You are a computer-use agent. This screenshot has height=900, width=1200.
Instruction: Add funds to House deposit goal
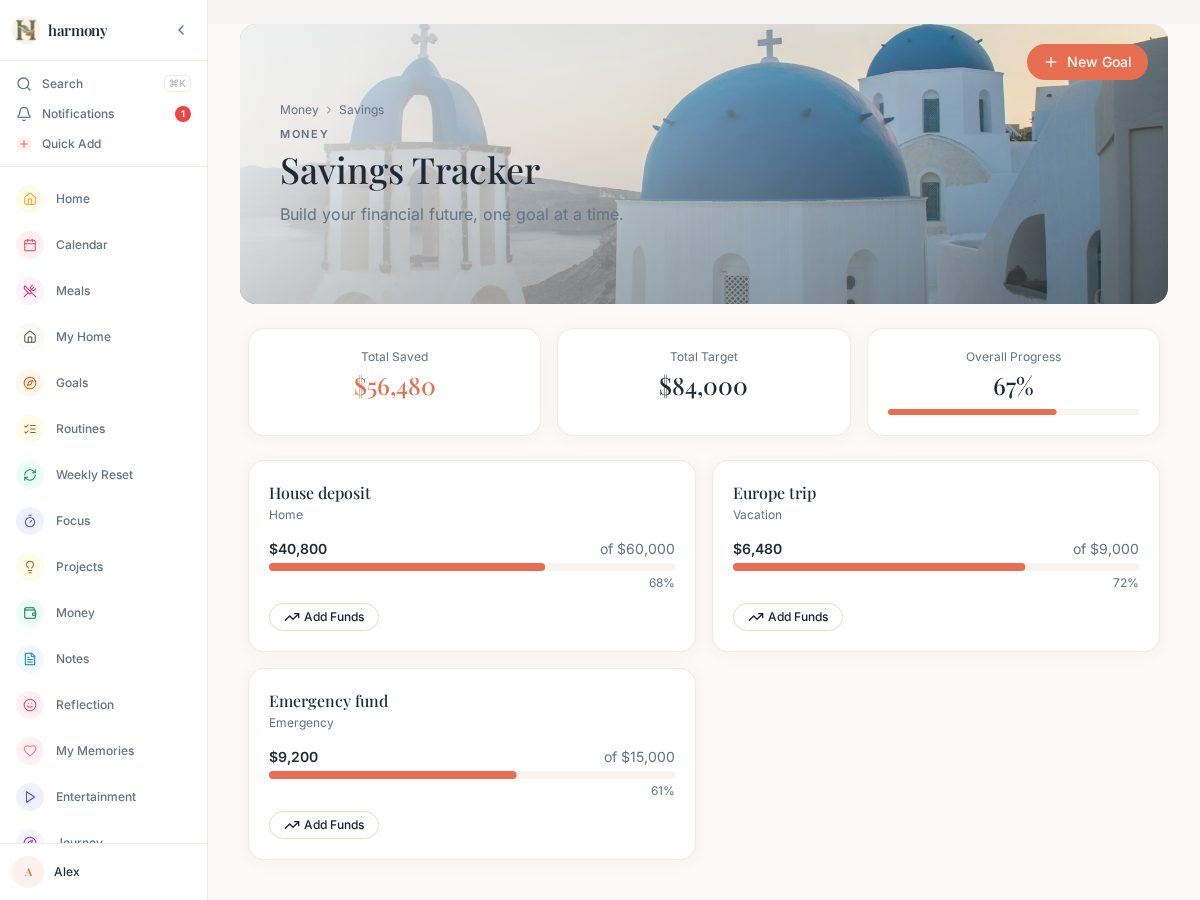(324, 617)
